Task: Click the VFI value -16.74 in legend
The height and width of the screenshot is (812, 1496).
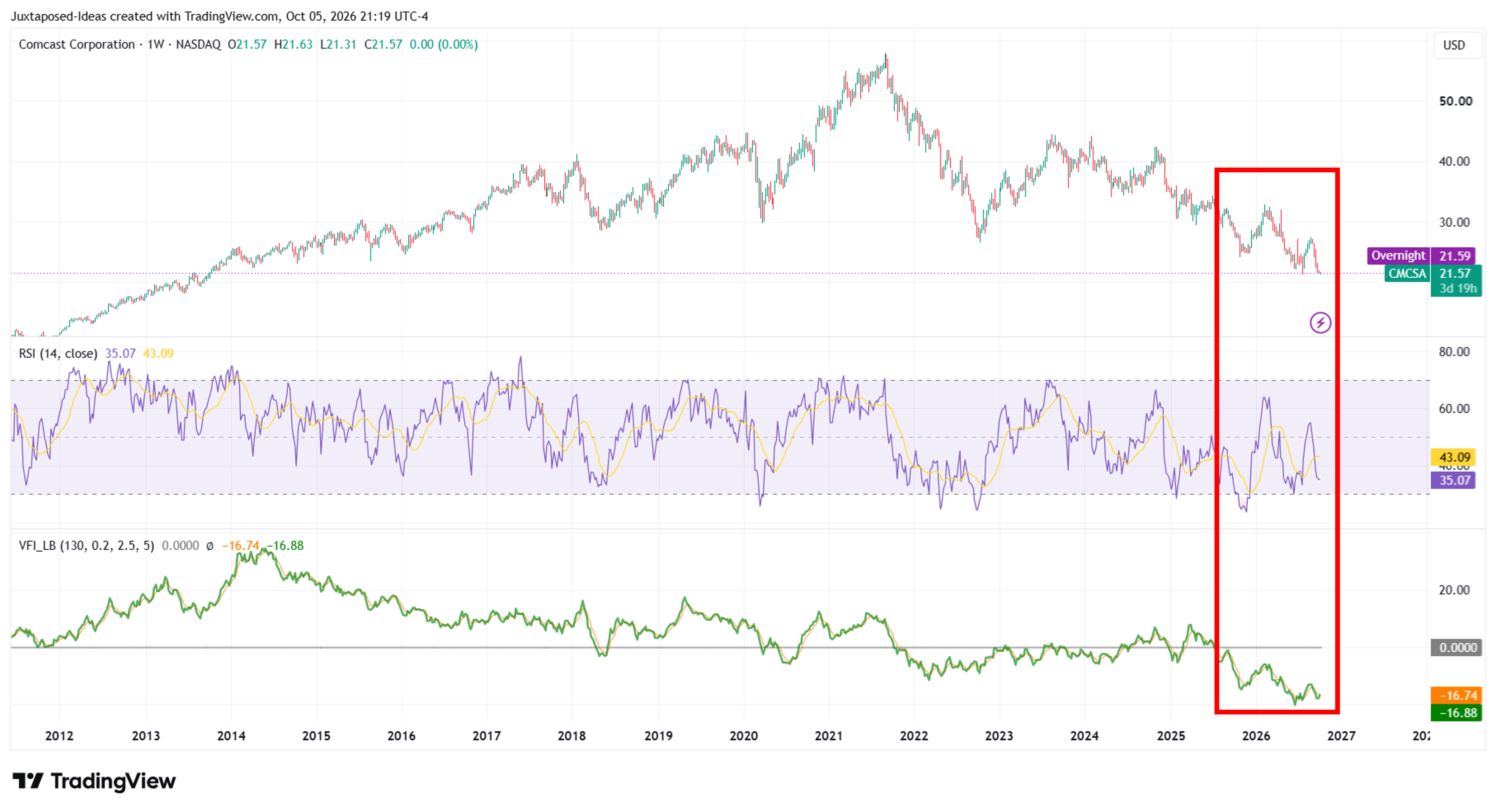Action: [240, 546]
